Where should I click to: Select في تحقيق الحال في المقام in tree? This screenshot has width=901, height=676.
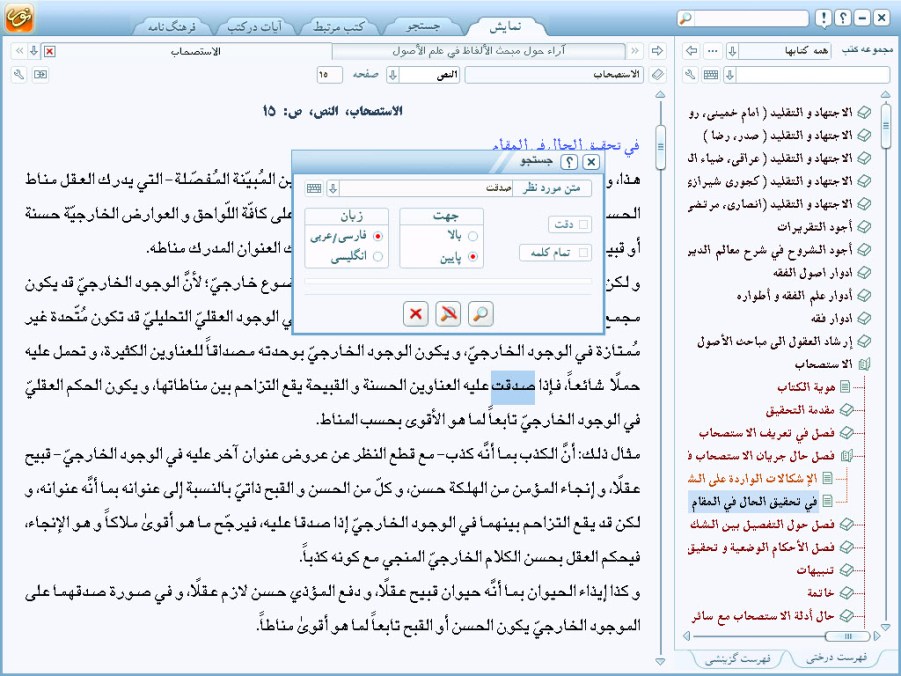[x=754, y=502]
